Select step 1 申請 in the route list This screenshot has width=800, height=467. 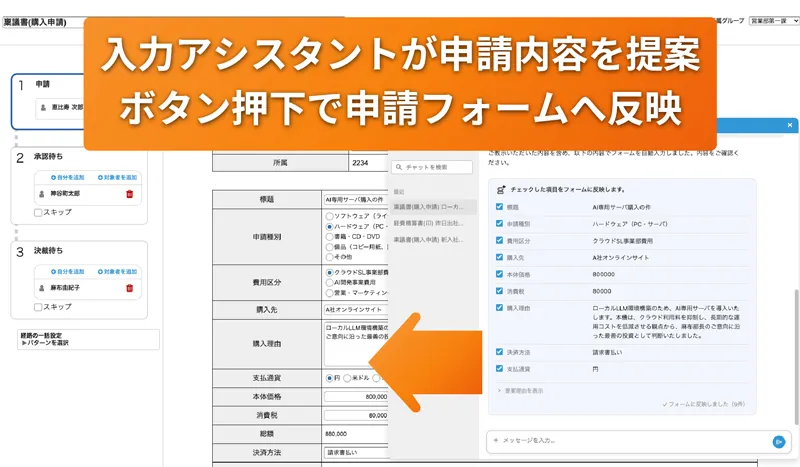47,102
